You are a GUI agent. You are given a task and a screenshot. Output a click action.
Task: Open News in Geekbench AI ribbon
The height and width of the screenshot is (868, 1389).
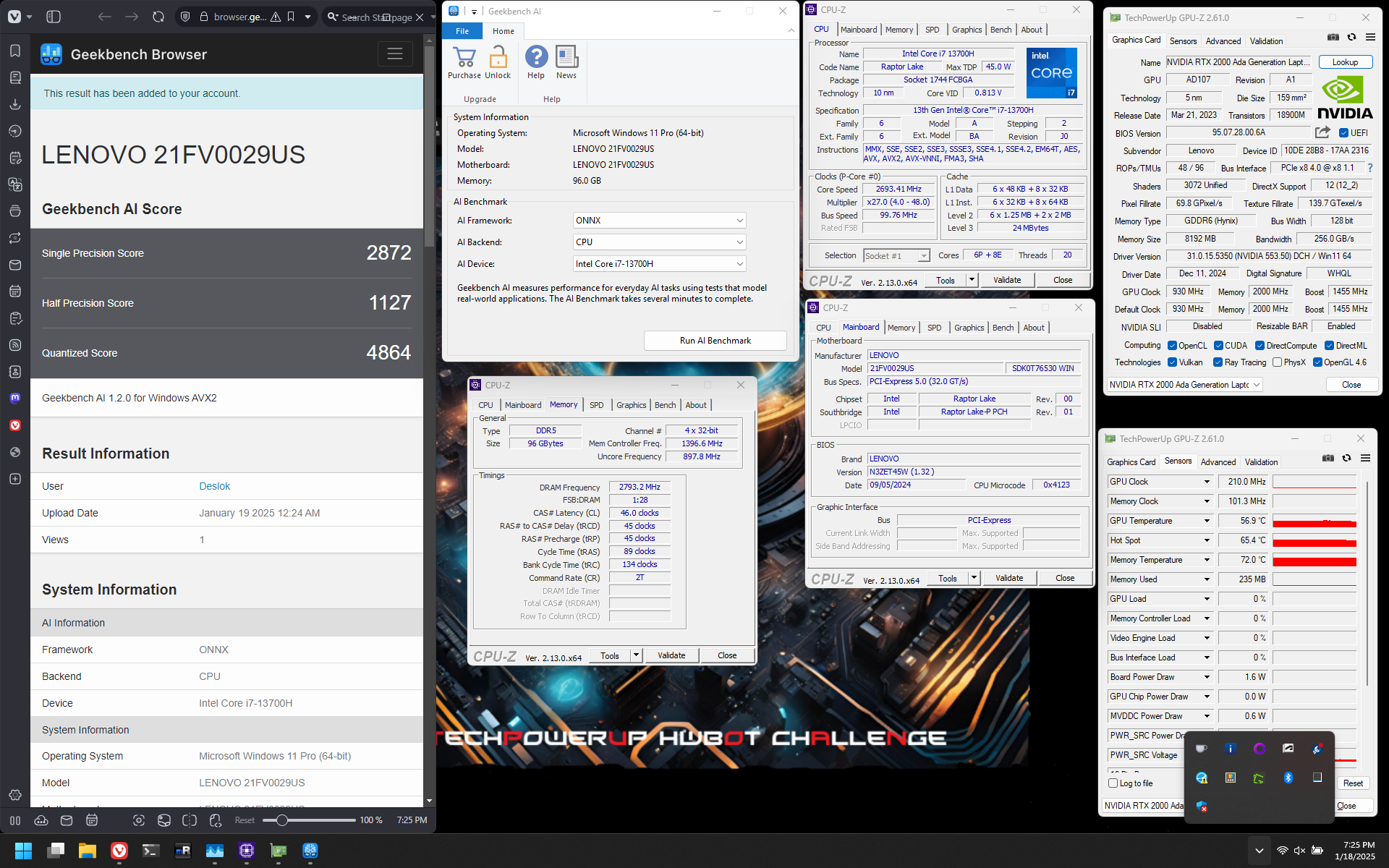coord(566,62)
